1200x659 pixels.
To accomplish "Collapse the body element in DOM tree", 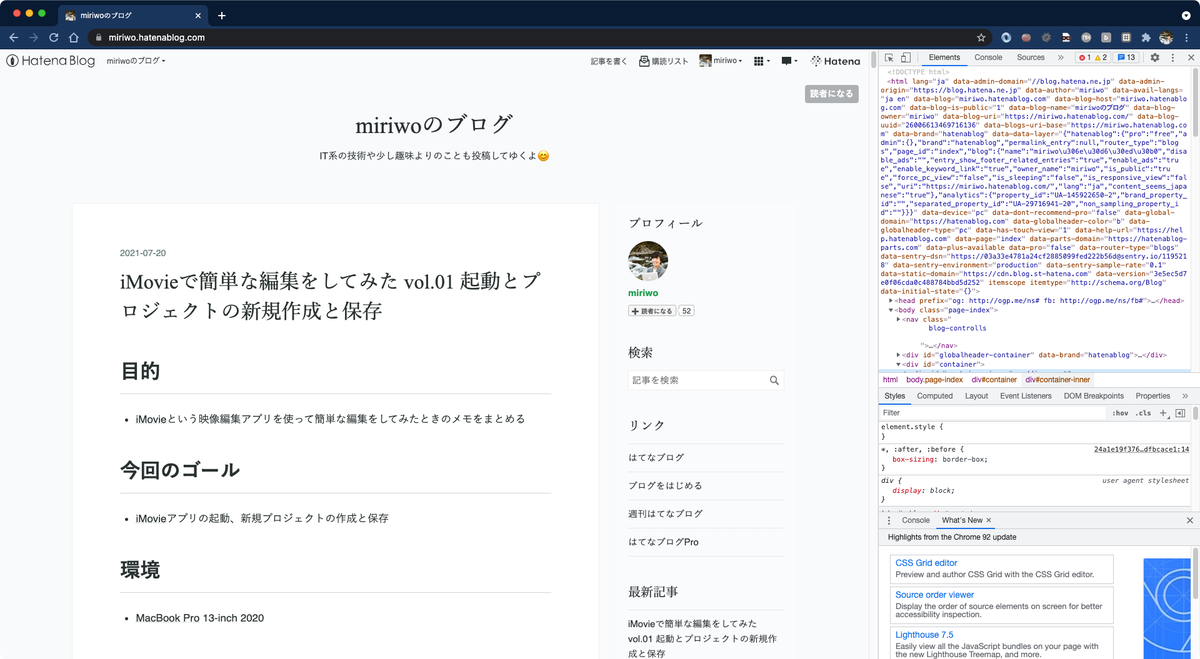I will pyautogui.click(x=891, y=310).
